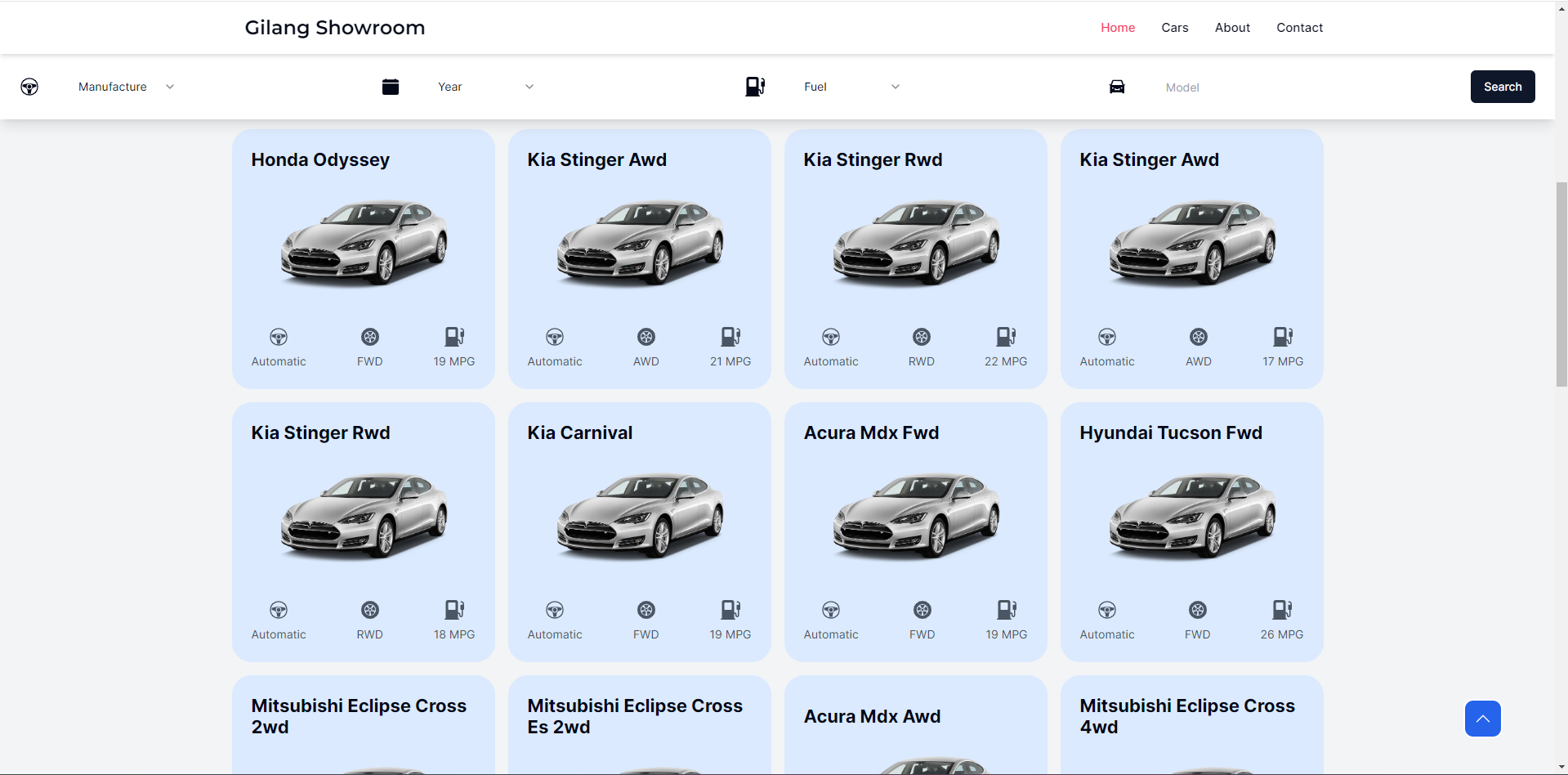This screenshot has width=1568, height=775.
Task: Click the tire icon on Kia Carnival card
Action: (x=646, y=610)
